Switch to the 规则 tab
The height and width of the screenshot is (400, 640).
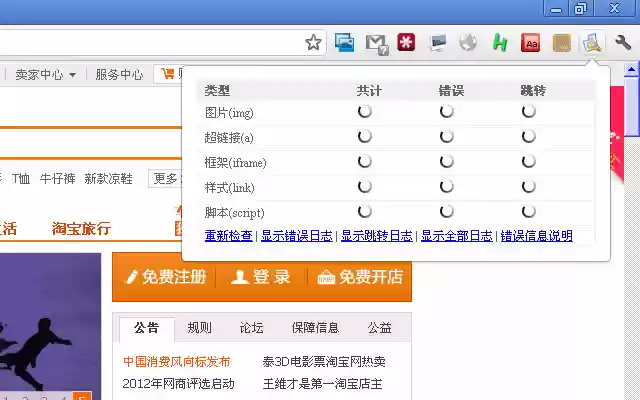200,328
